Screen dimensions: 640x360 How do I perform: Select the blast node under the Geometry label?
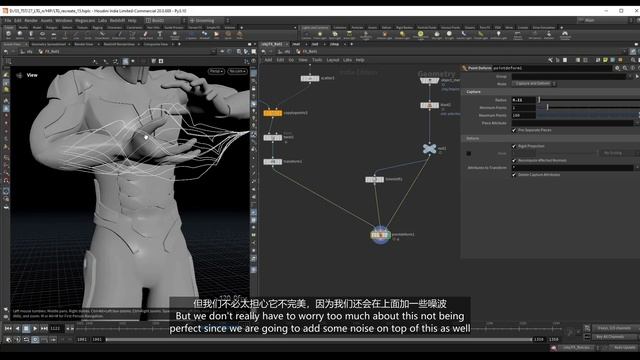tap(429, 105)
